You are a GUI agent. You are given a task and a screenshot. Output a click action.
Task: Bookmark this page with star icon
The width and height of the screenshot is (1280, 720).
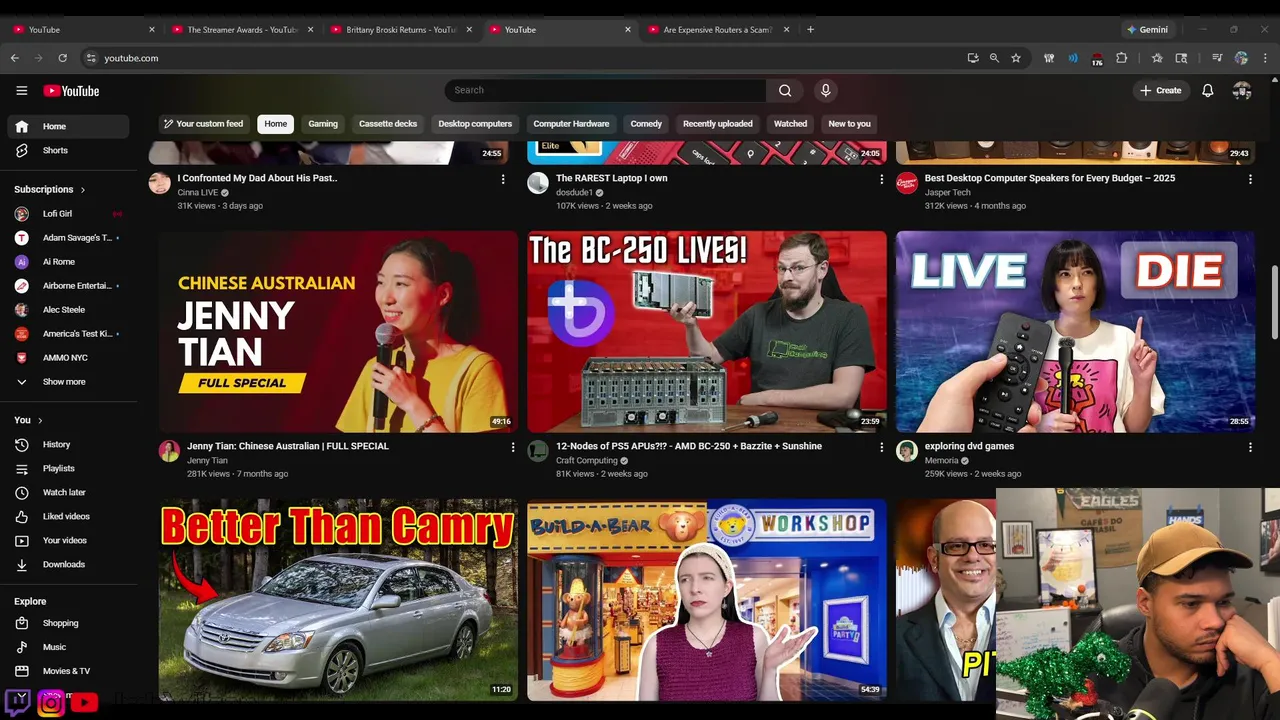[1016, 58]
